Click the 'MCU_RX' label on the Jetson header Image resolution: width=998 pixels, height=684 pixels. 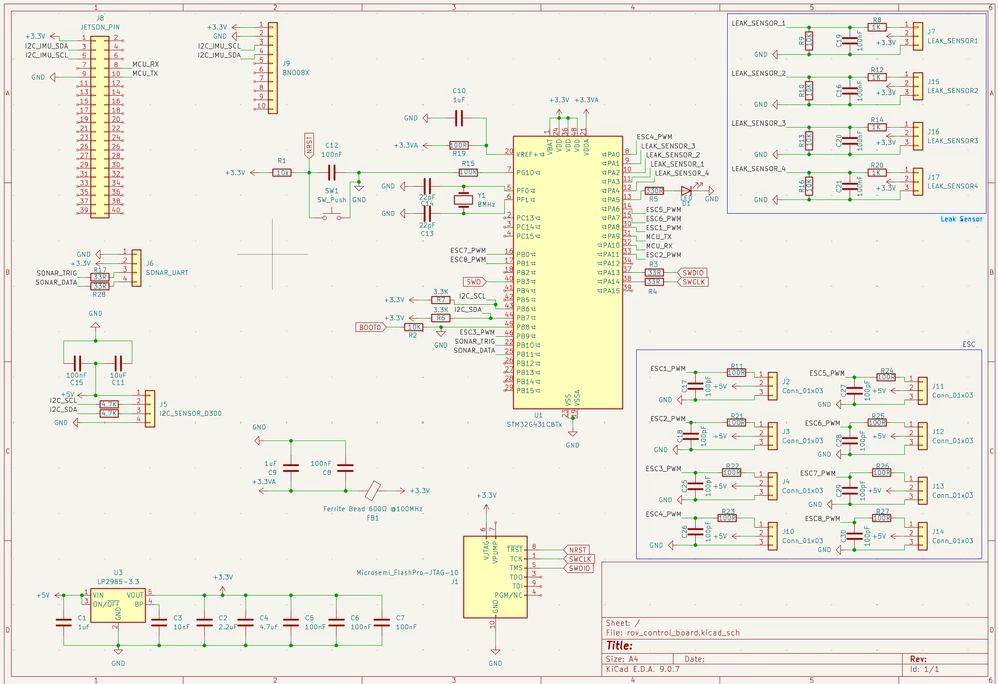(146, 64)
